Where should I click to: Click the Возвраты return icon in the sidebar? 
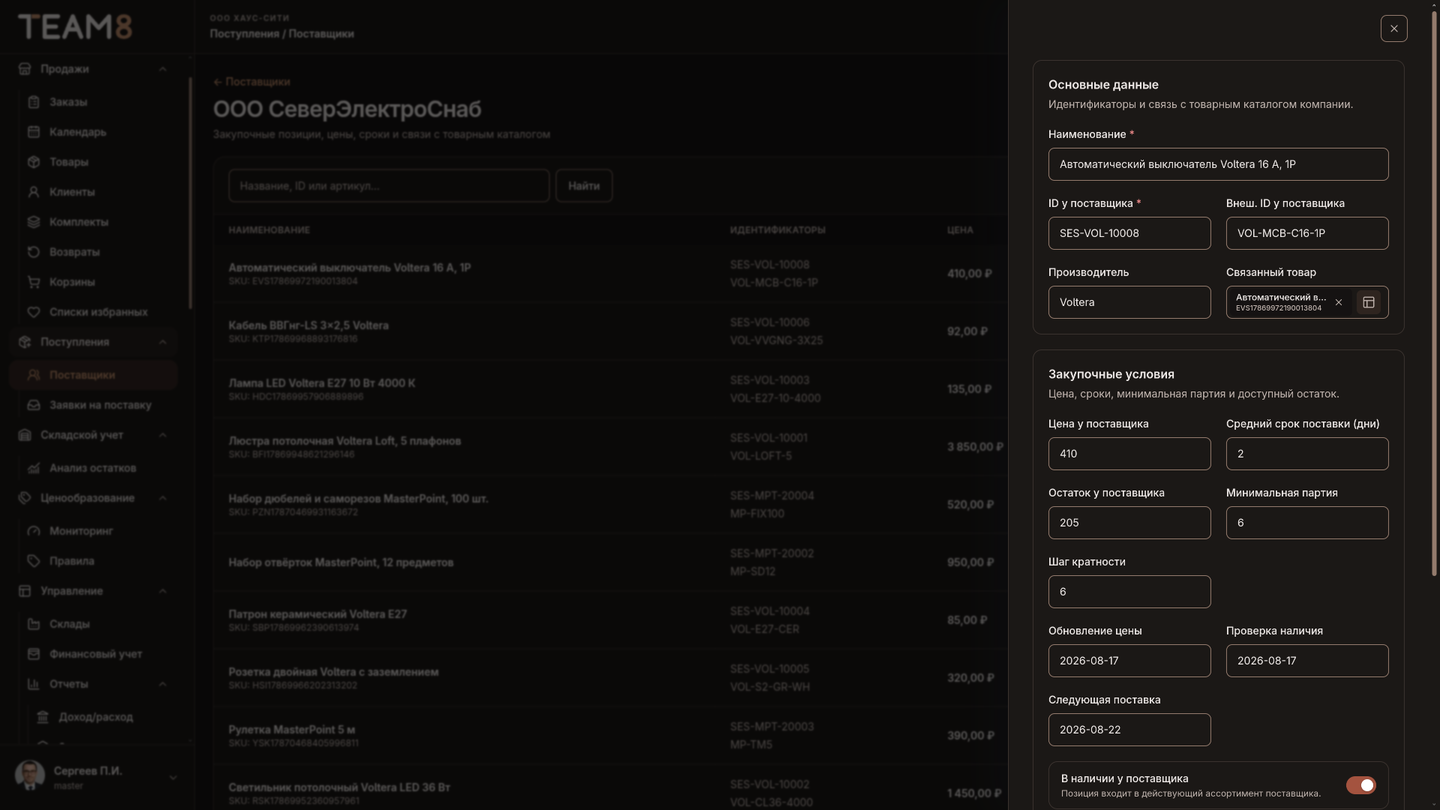click(x=34, y=252)
